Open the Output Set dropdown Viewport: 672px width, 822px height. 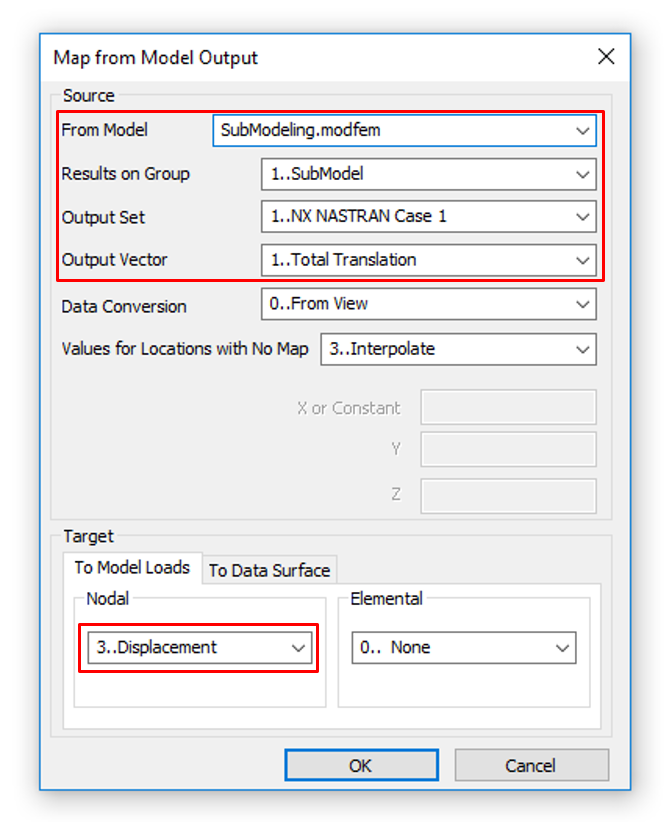pos(428,217)
